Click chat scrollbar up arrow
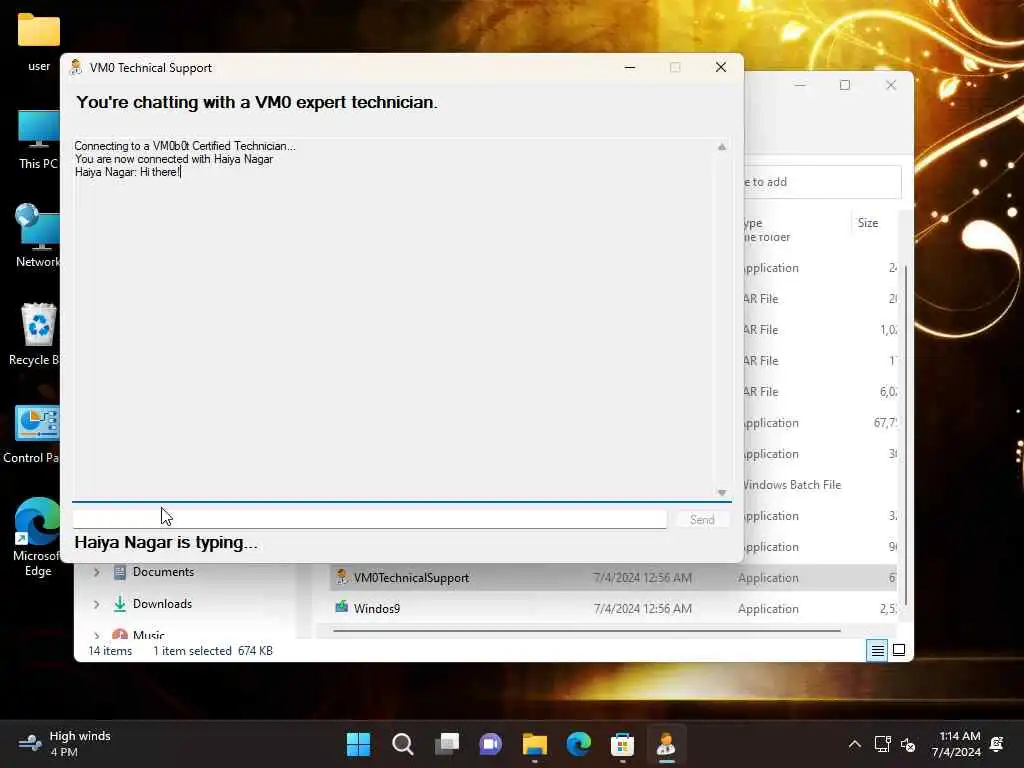 pos(722,147)
